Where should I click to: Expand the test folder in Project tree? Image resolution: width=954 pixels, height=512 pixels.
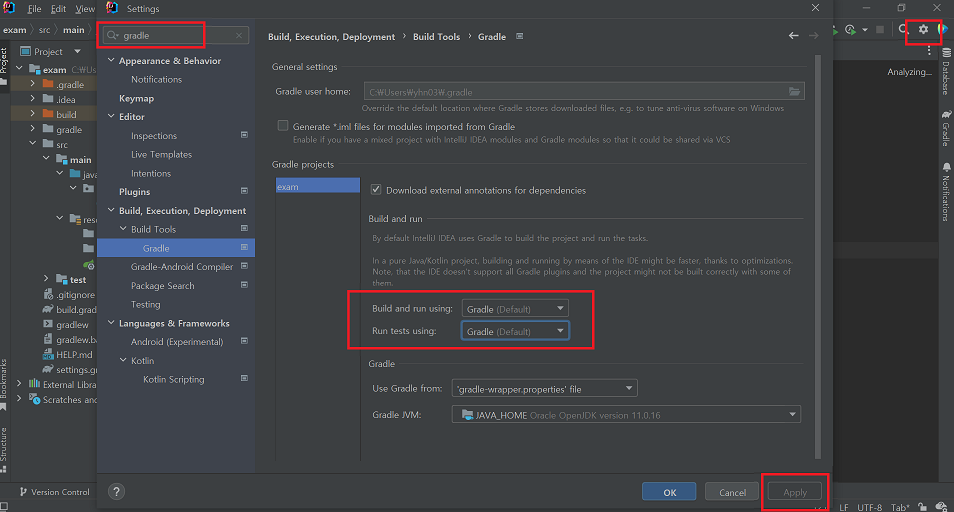click(x=46, y=278)
